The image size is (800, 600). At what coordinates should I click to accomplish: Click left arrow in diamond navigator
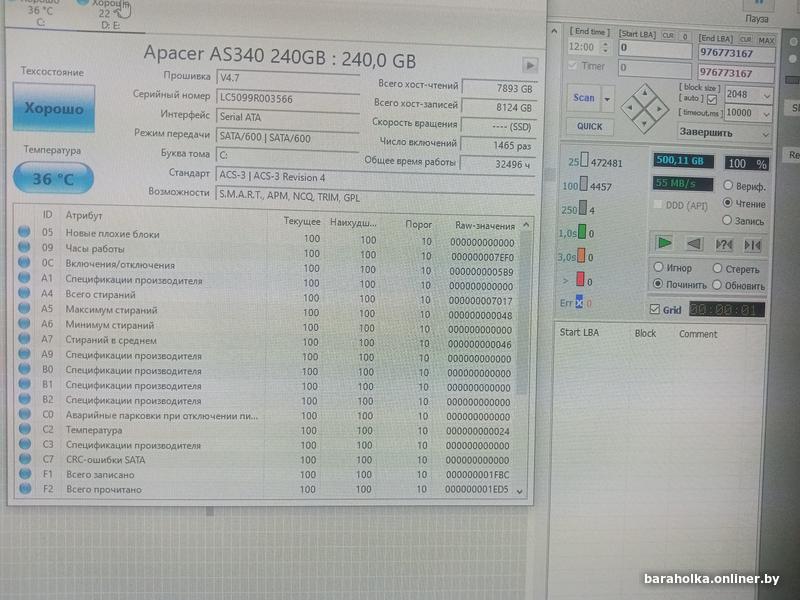tap(629, 108)
